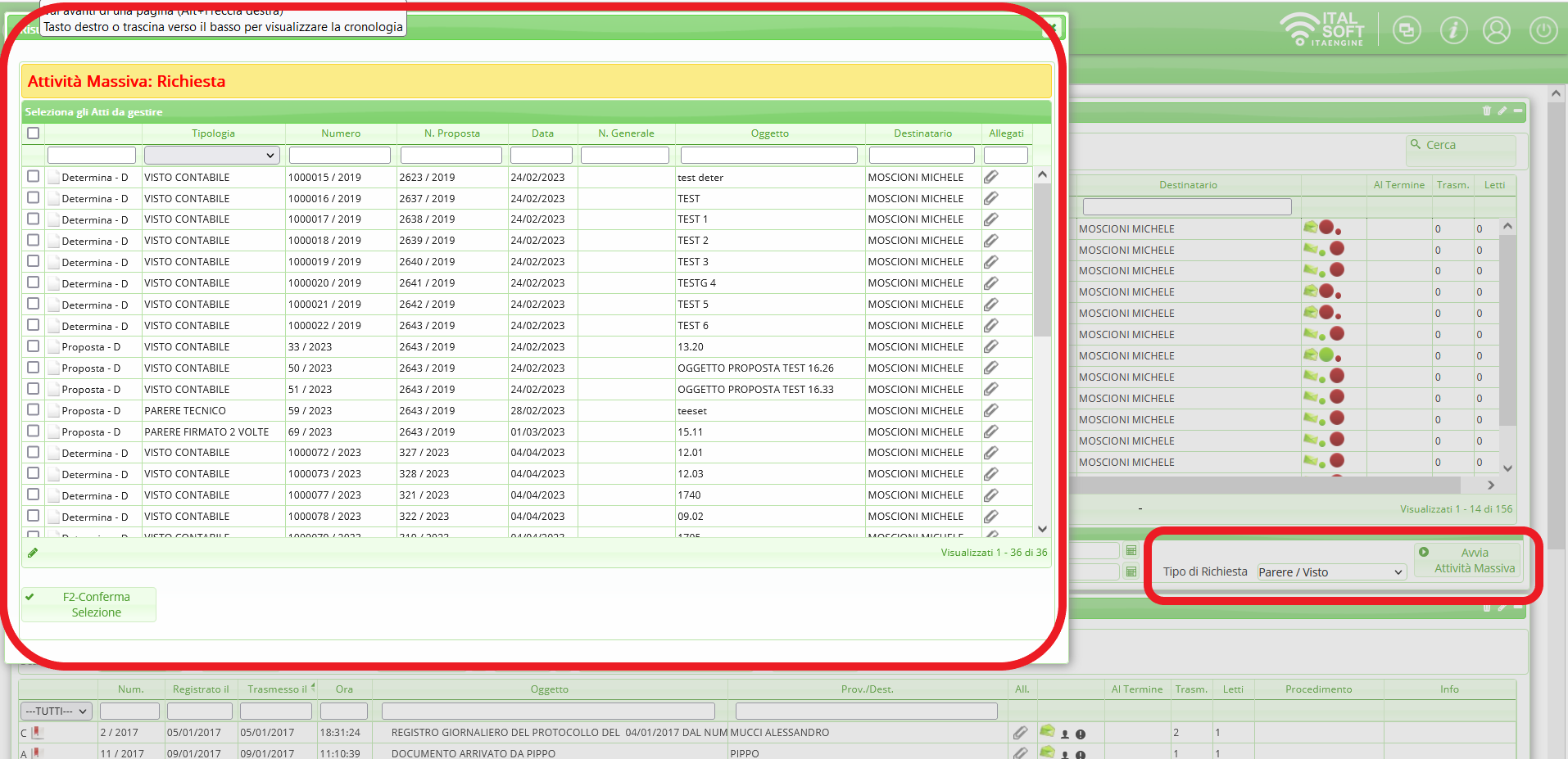
Task: Open the ---TUTTI--- filter dropdown
Action: pos(57,711)
